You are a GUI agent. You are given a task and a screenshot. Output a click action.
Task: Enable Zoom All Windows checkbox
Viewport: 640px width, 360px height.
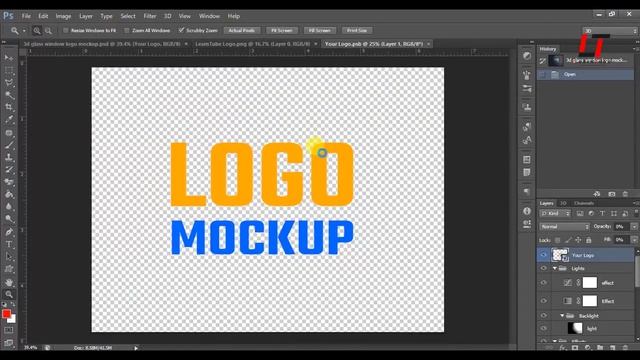pyautogui.click(x=127, y=31)
